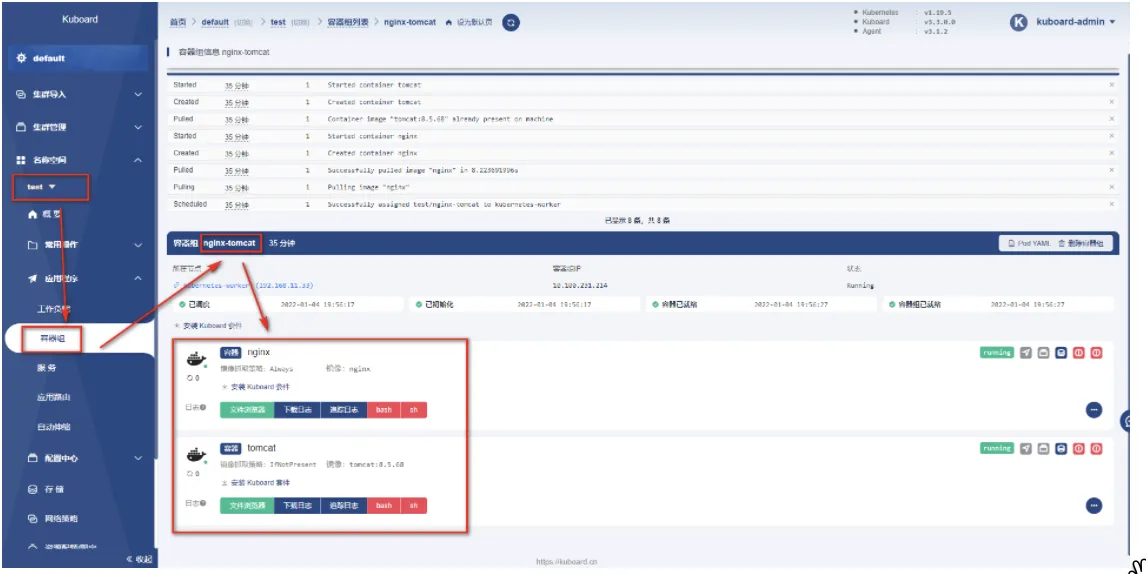
Task: Open sh terminal for nginx container
Action: [x=414, y=410]
